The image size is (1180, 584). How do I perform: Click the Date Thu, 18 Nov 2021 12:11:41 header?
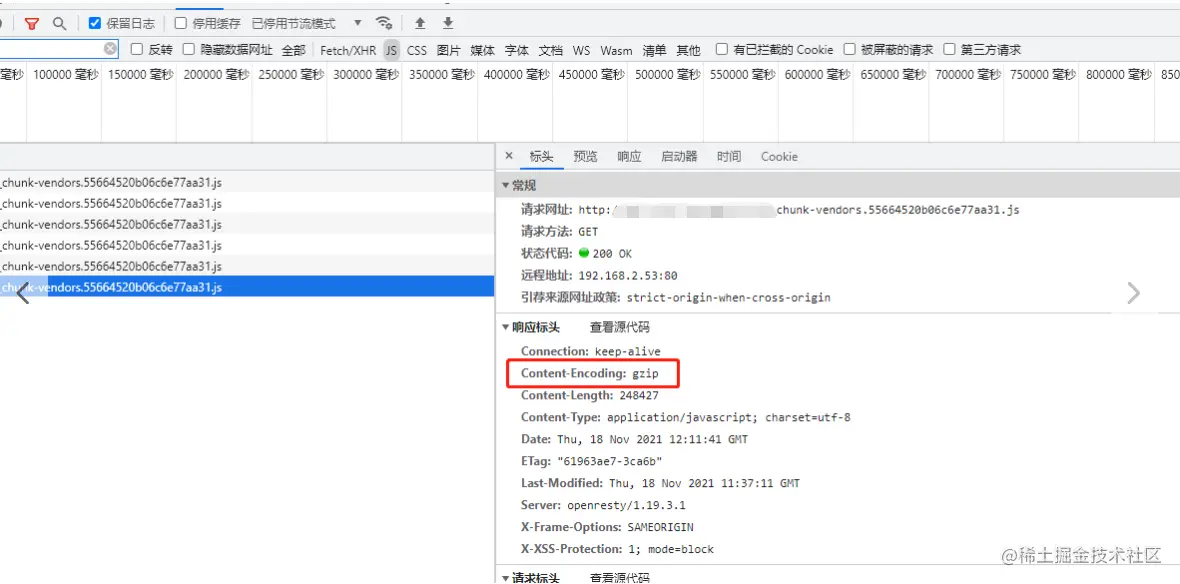(x=634, y=439)
